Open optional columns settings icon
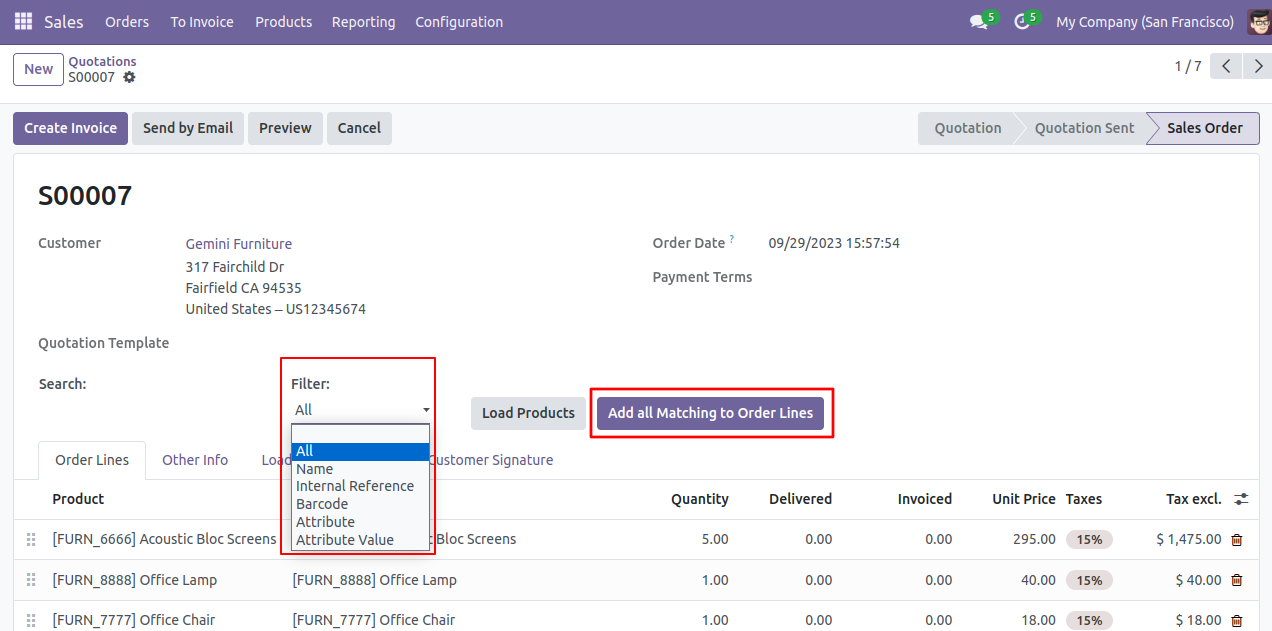 pyautogui.click(x=1241, y=499)
